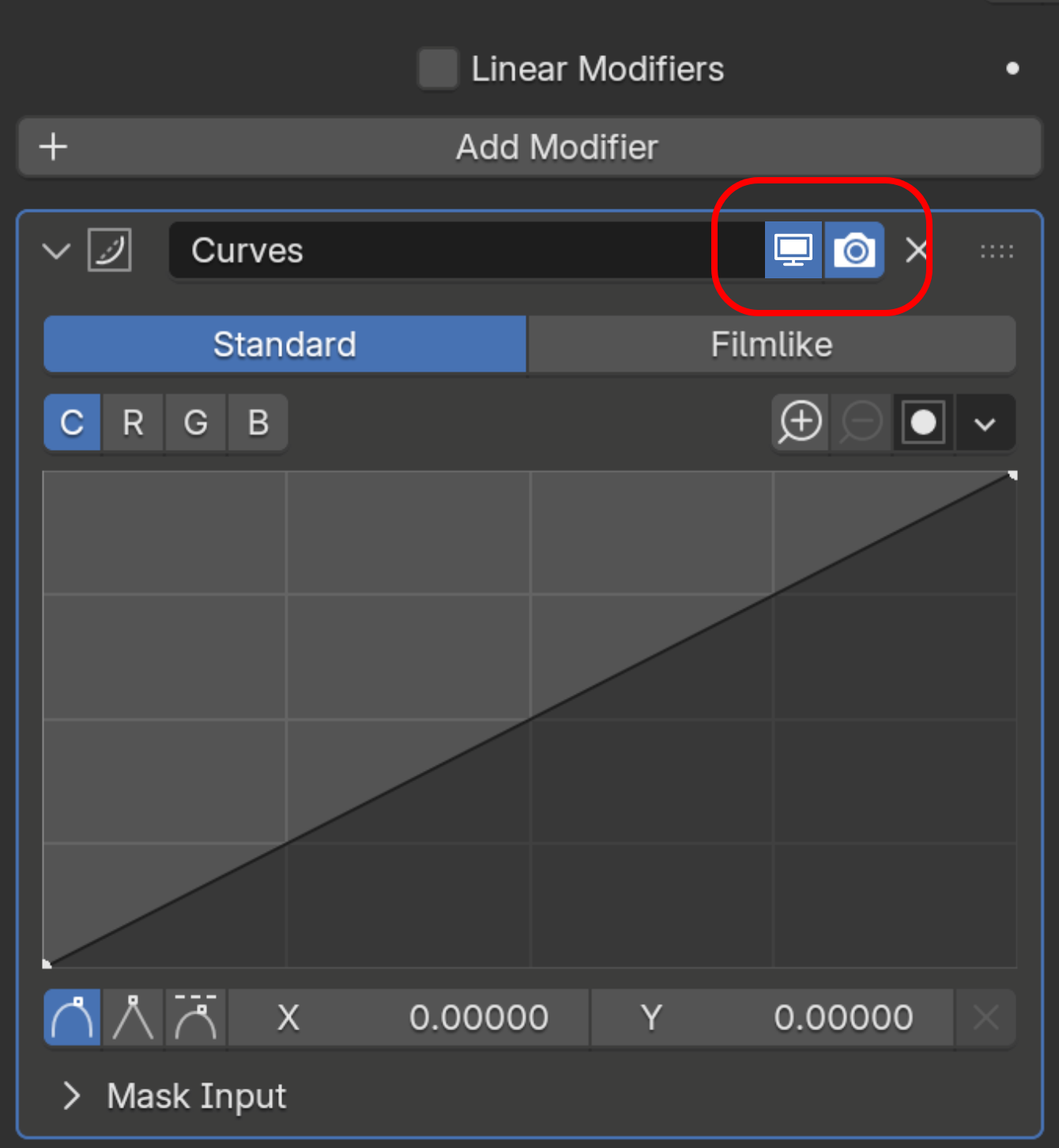Click the animate property dot beside Linear Modifiers

1012,69
